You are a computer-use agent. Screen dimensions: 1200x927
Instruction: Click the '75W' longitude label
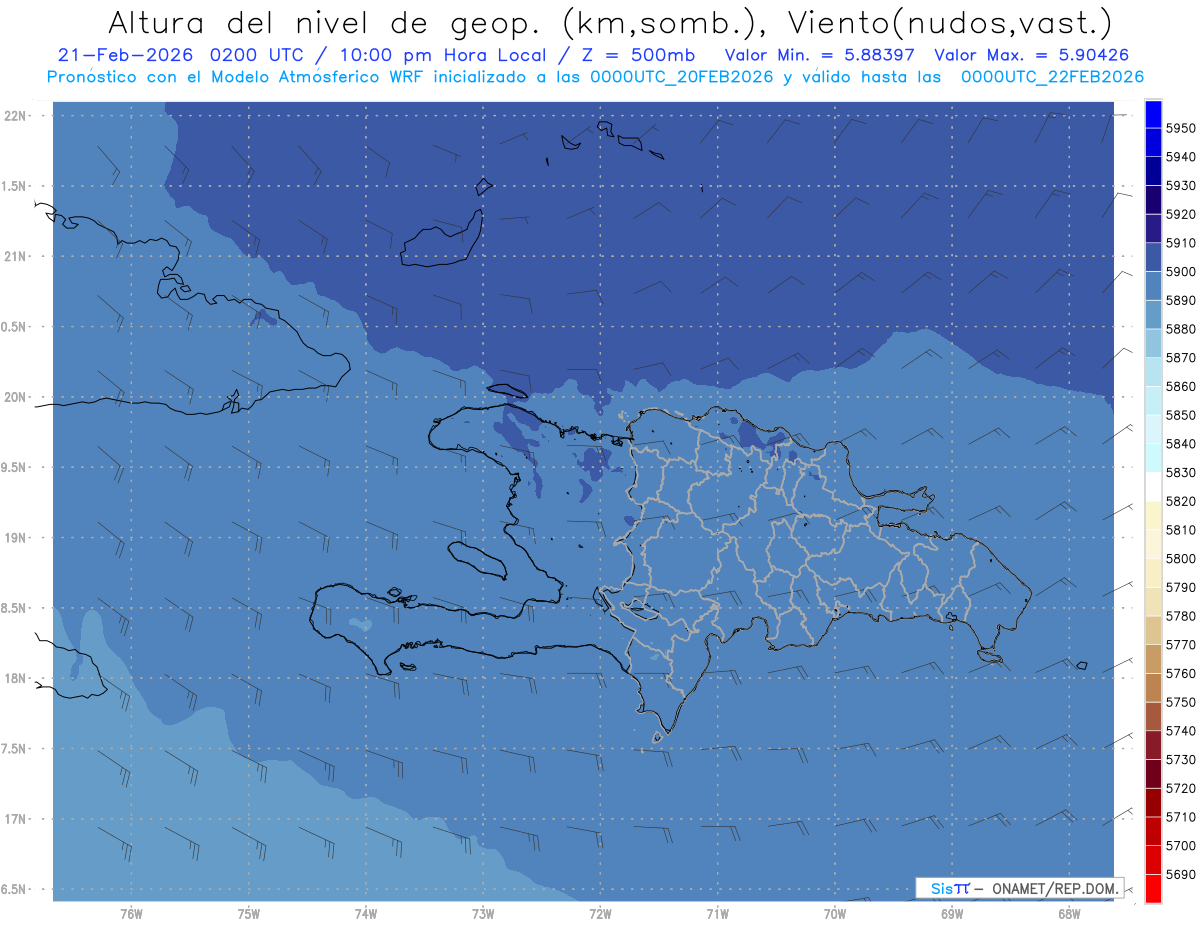tap(248, 913)
